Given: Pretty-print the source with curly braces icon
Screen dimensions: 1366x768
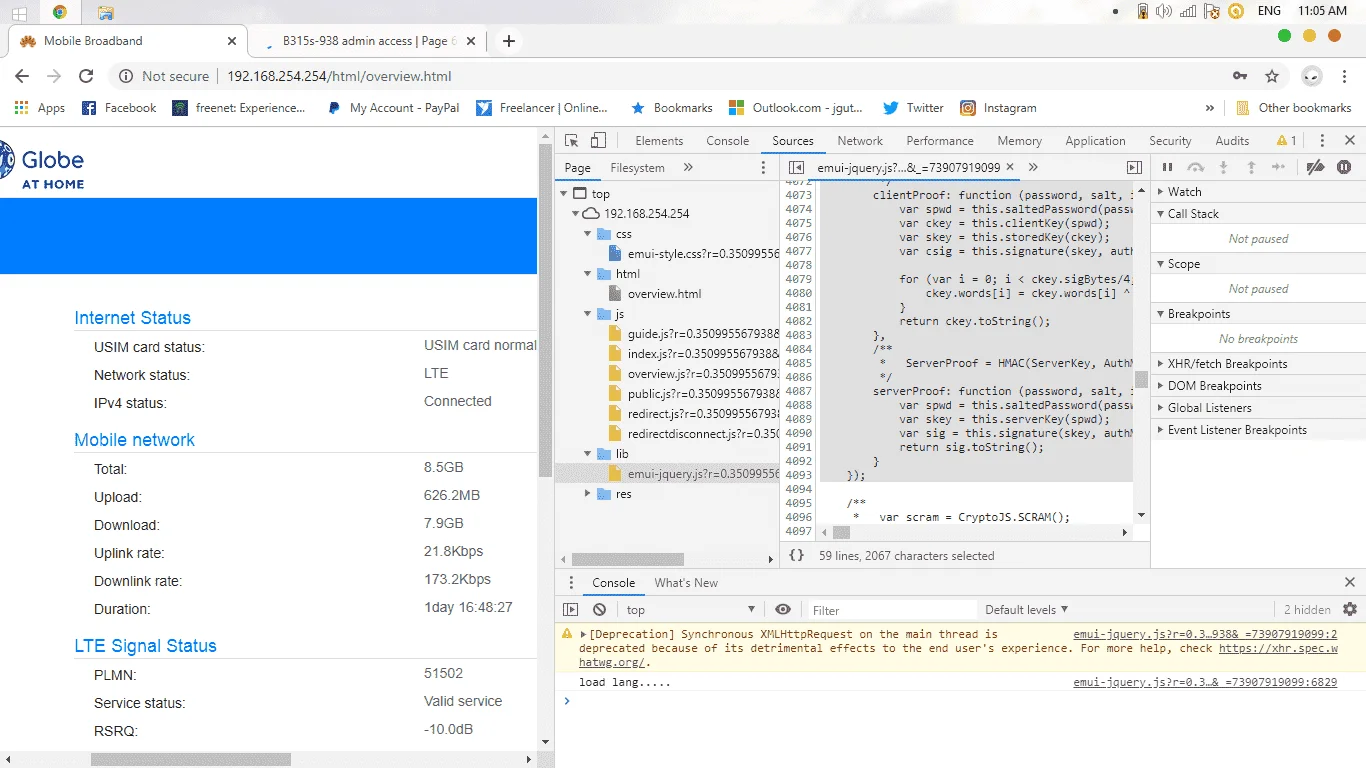Looking at the screenshot, I should click(796, 555).
